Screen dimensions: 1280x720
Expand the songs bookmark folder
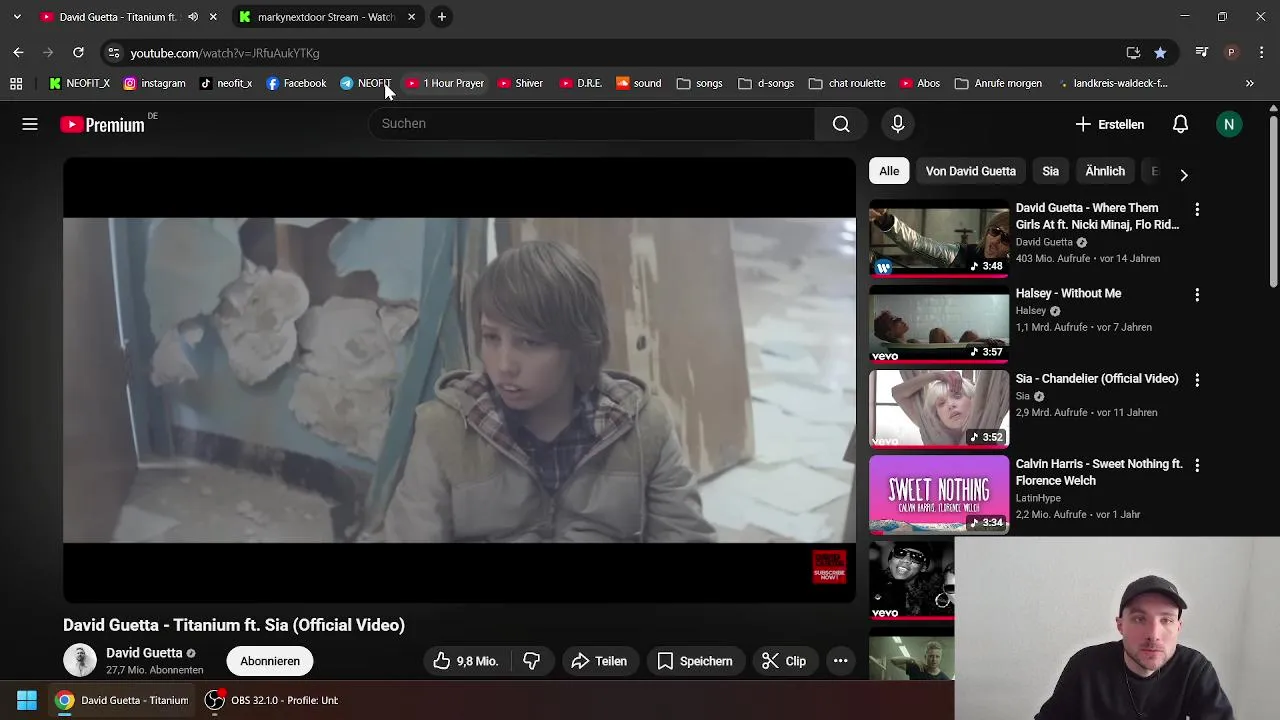pos(700,83)
